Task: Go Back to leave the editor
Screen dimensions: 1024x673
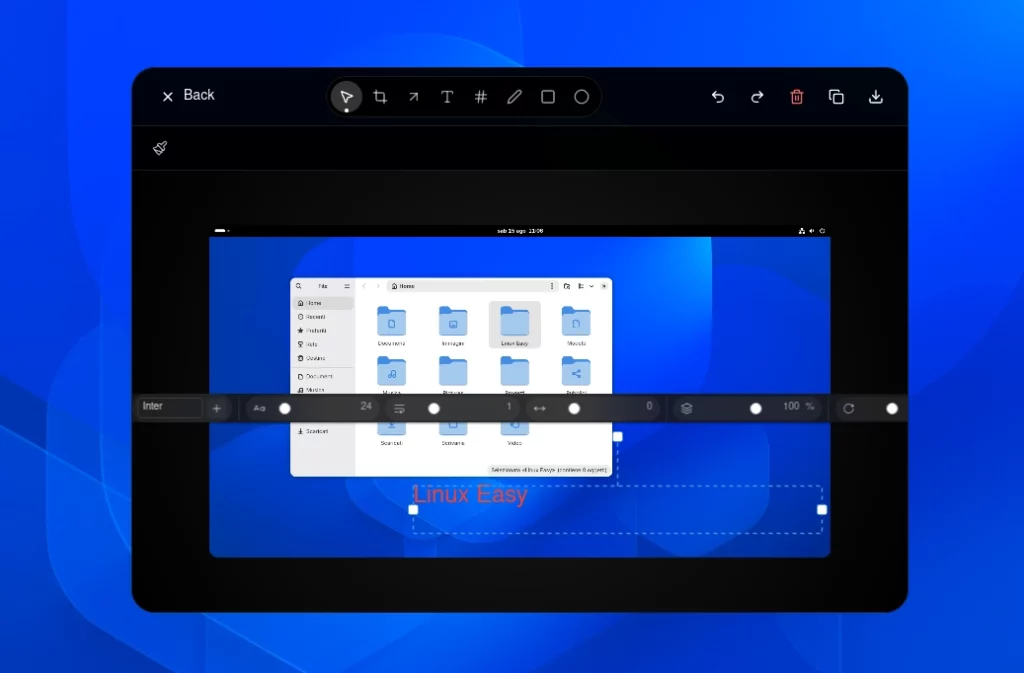Action: [x=188, y=95]
